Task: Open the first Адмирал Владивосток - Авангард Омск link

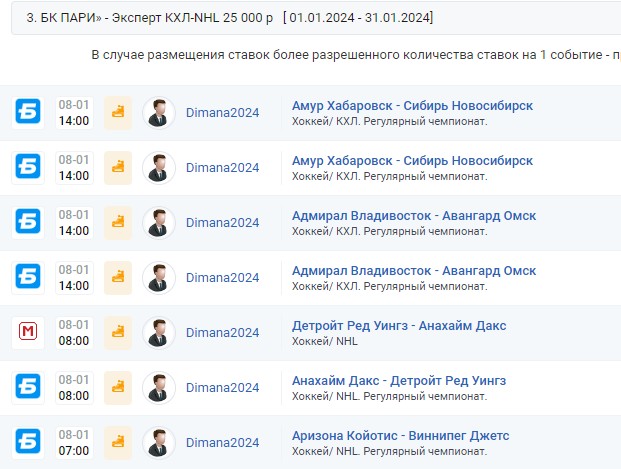Action: 414,216
